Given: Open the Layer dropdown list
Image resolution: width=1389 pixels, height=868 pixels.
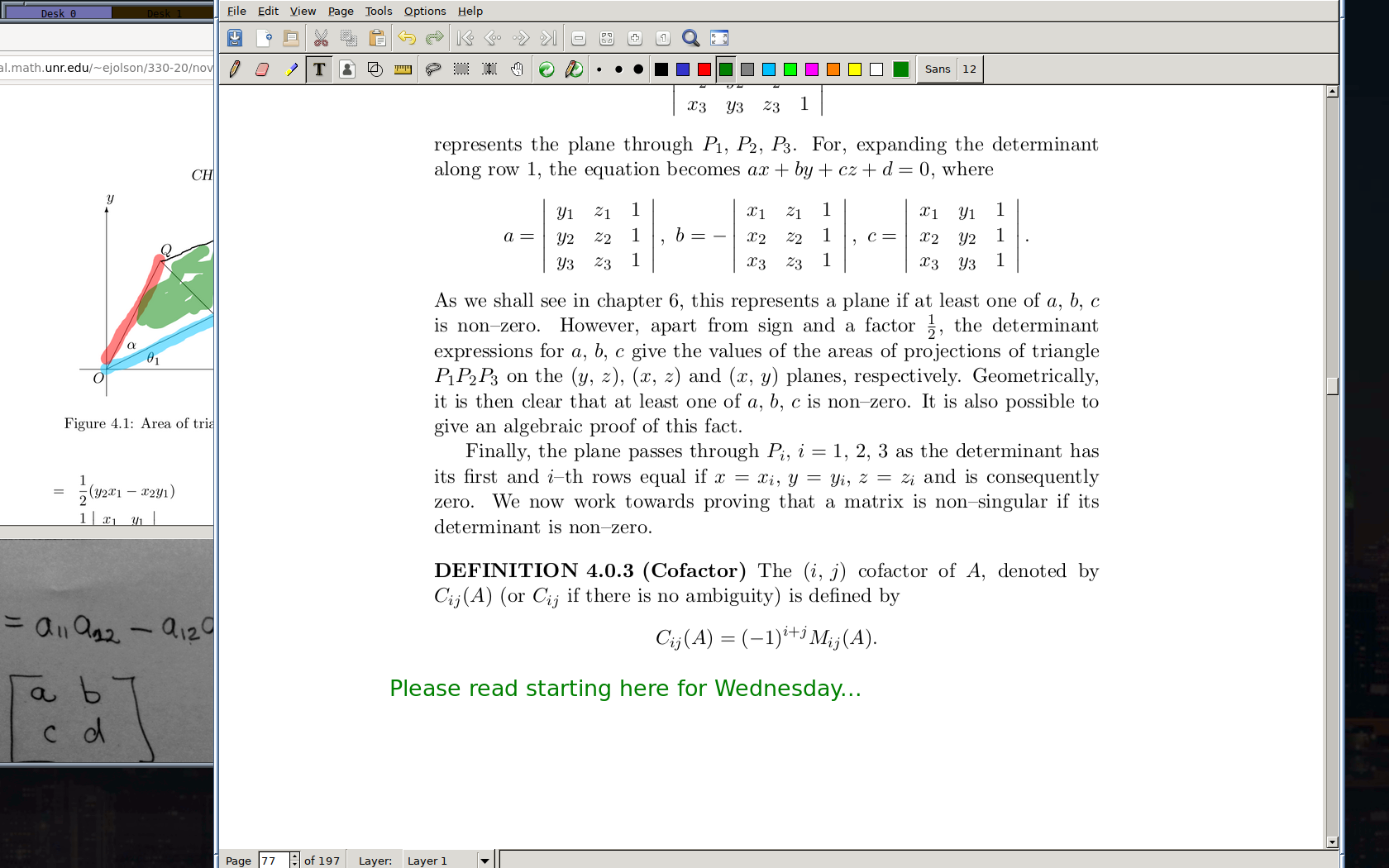Looking at the screenshot, I should [x=484, y=861].
